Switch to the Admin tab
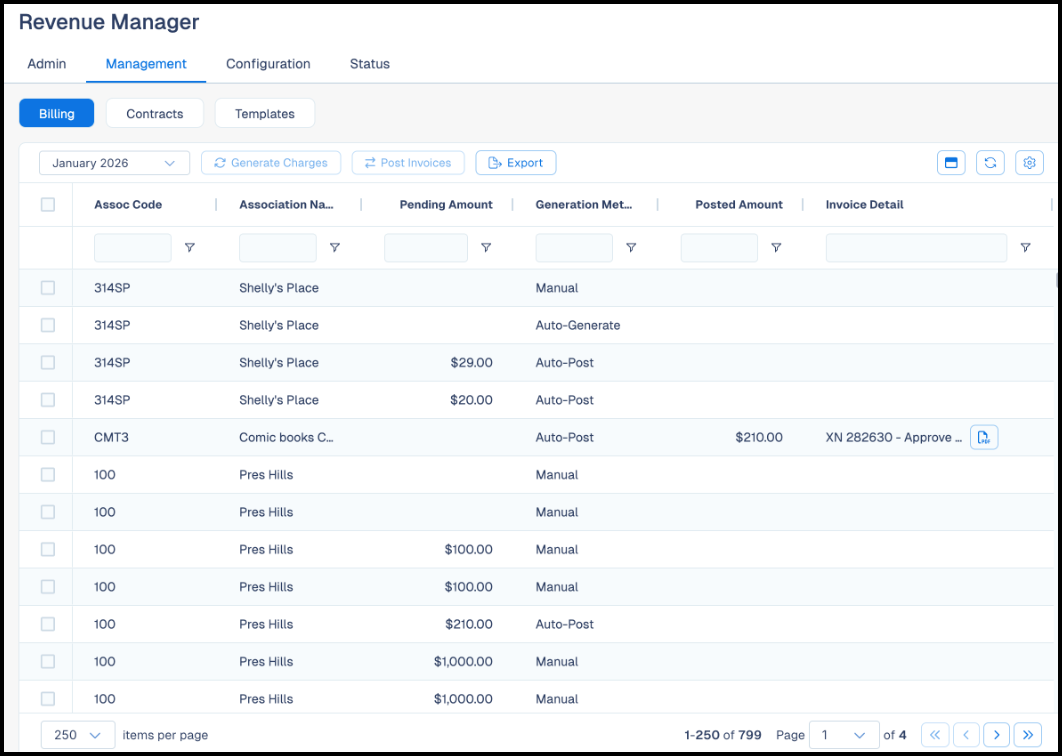Screen dimensions: 1062x756 point(47,64)
